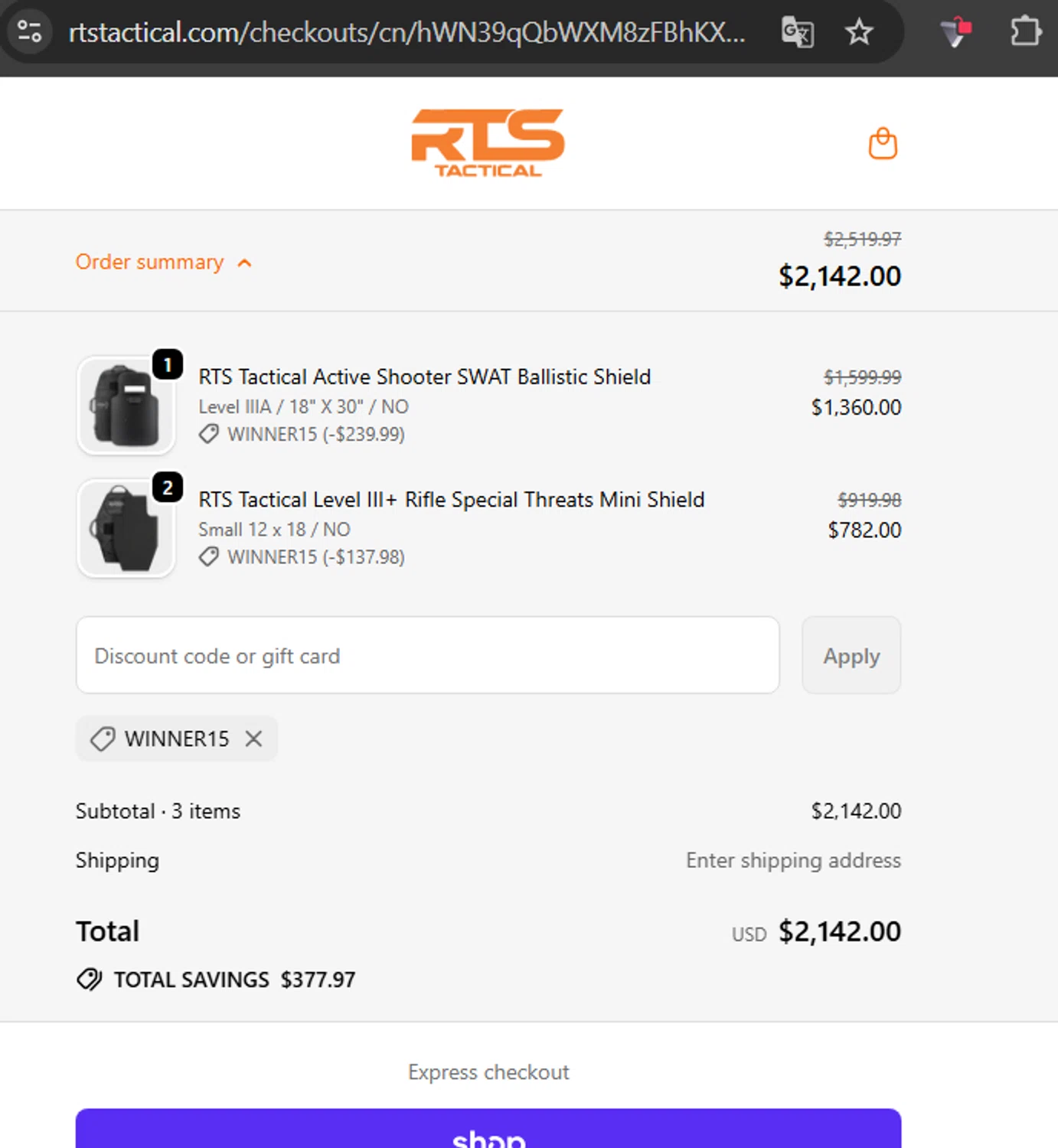Click the 'Subtotal · 3 items' label
The width and height of the screenshot is (1058, 1148).
(158, 811)
